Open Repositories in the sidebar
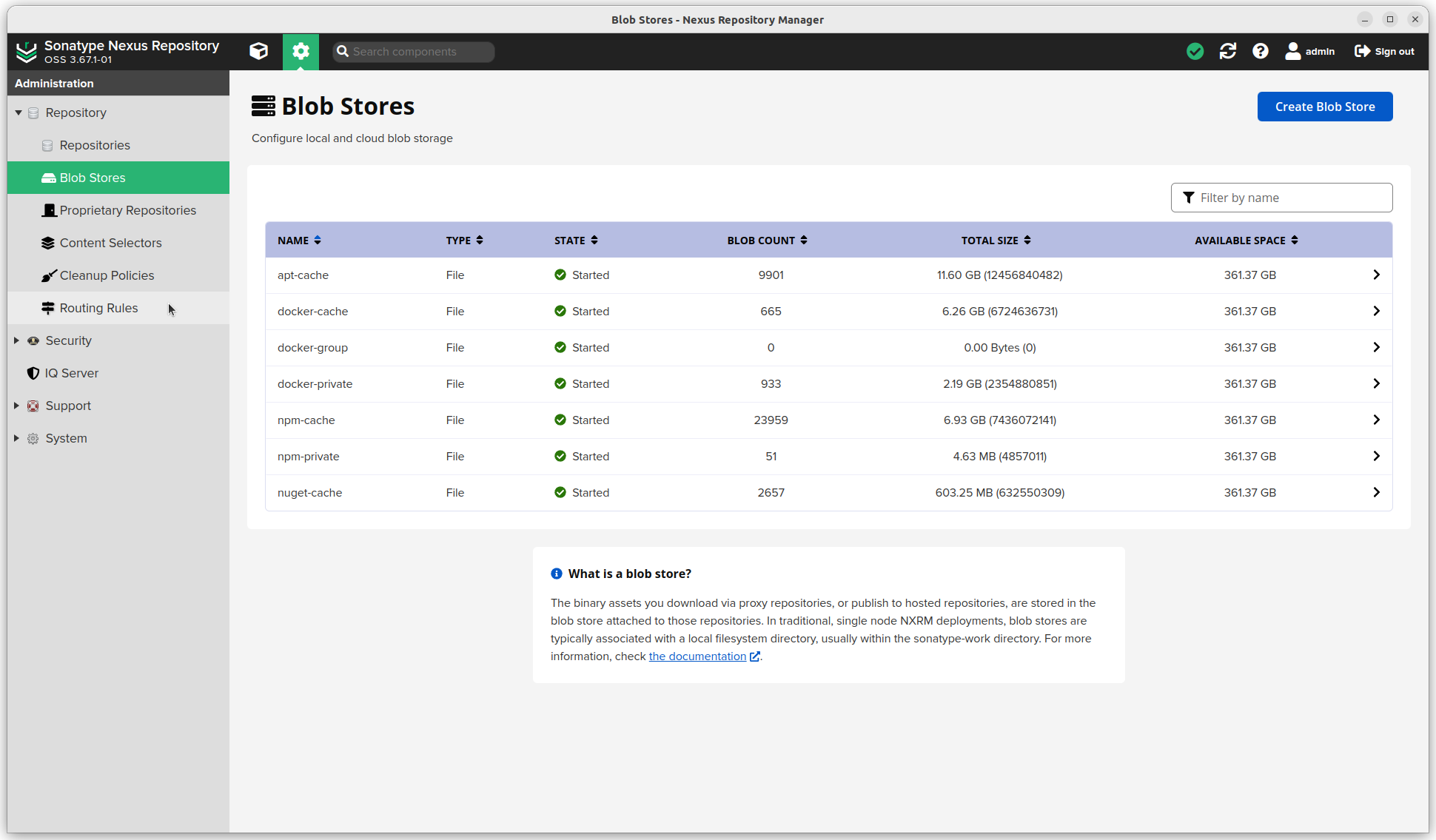Screen dimensions: 1436x840 tap(118, 145)
